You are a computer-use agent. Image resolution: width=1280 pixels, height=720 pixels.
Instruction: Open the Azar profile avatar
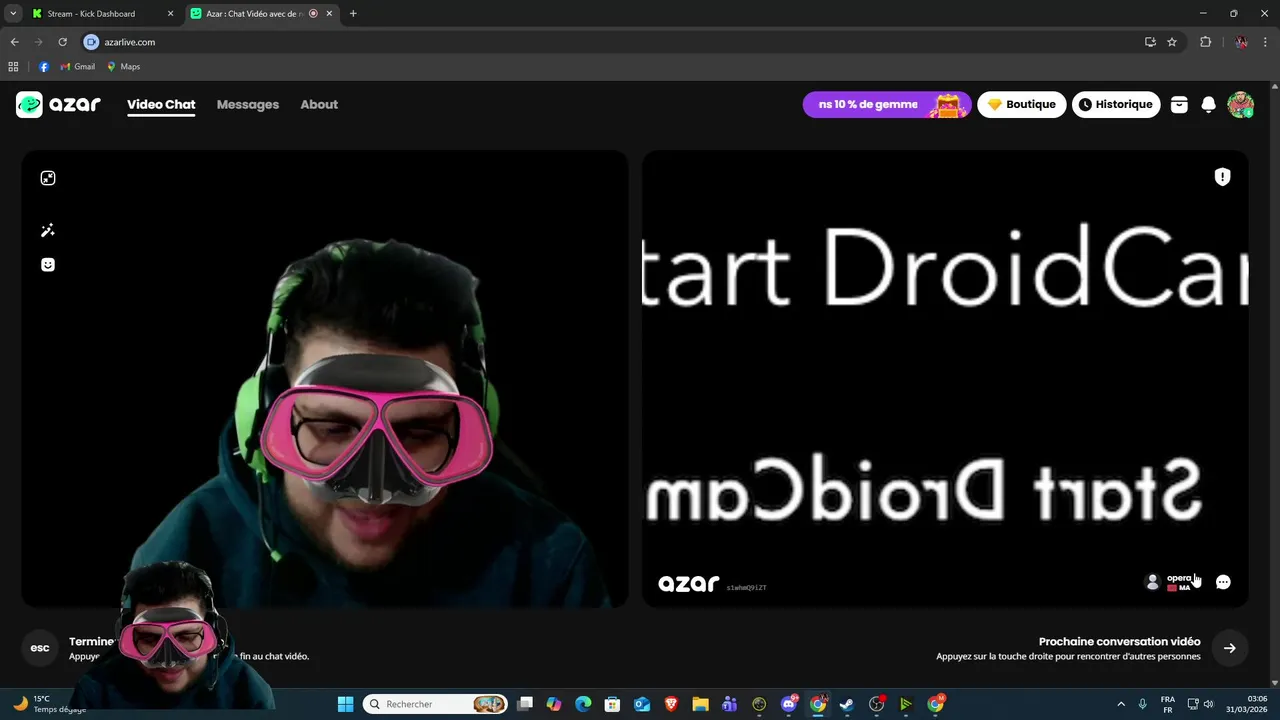tap(1240, 104)
